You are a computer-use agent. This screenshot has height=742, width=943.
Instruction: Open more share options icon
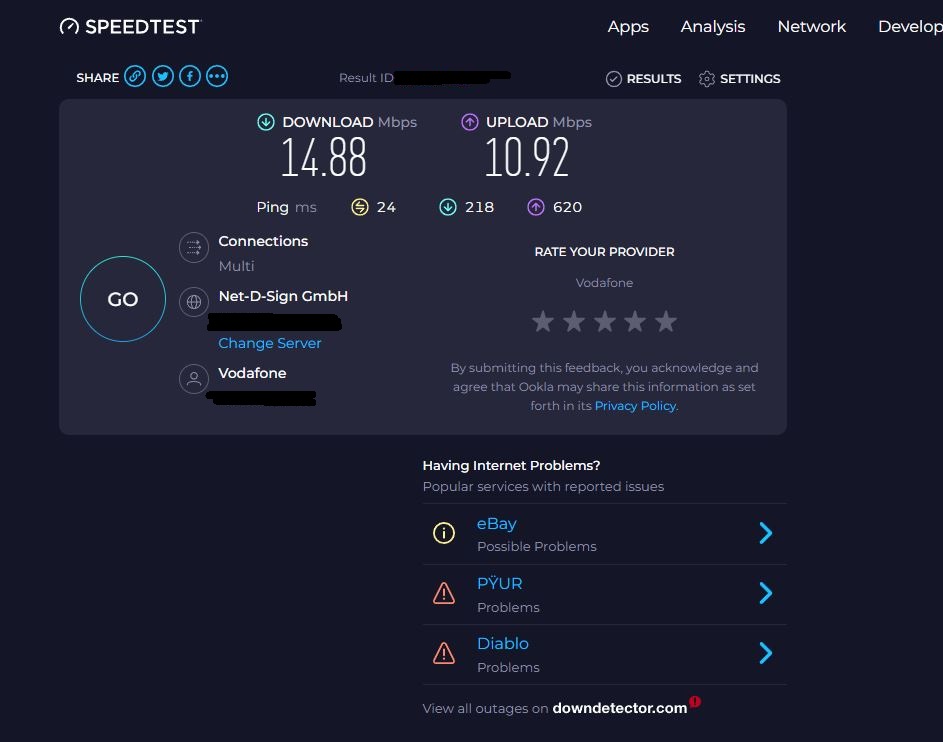pyautogui.click(x=217, y=76)
